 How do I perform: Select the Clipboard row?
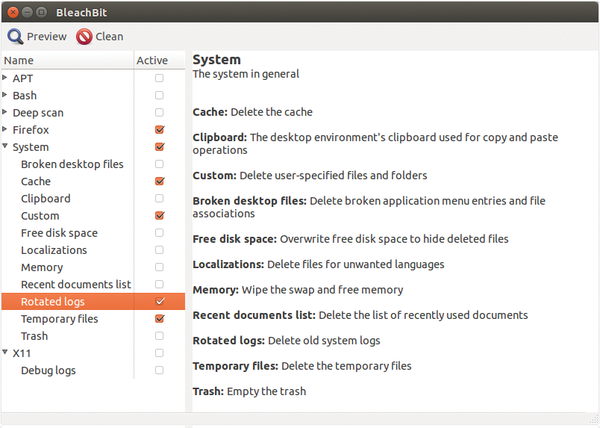pyautogui.click(x=93, y=199)
